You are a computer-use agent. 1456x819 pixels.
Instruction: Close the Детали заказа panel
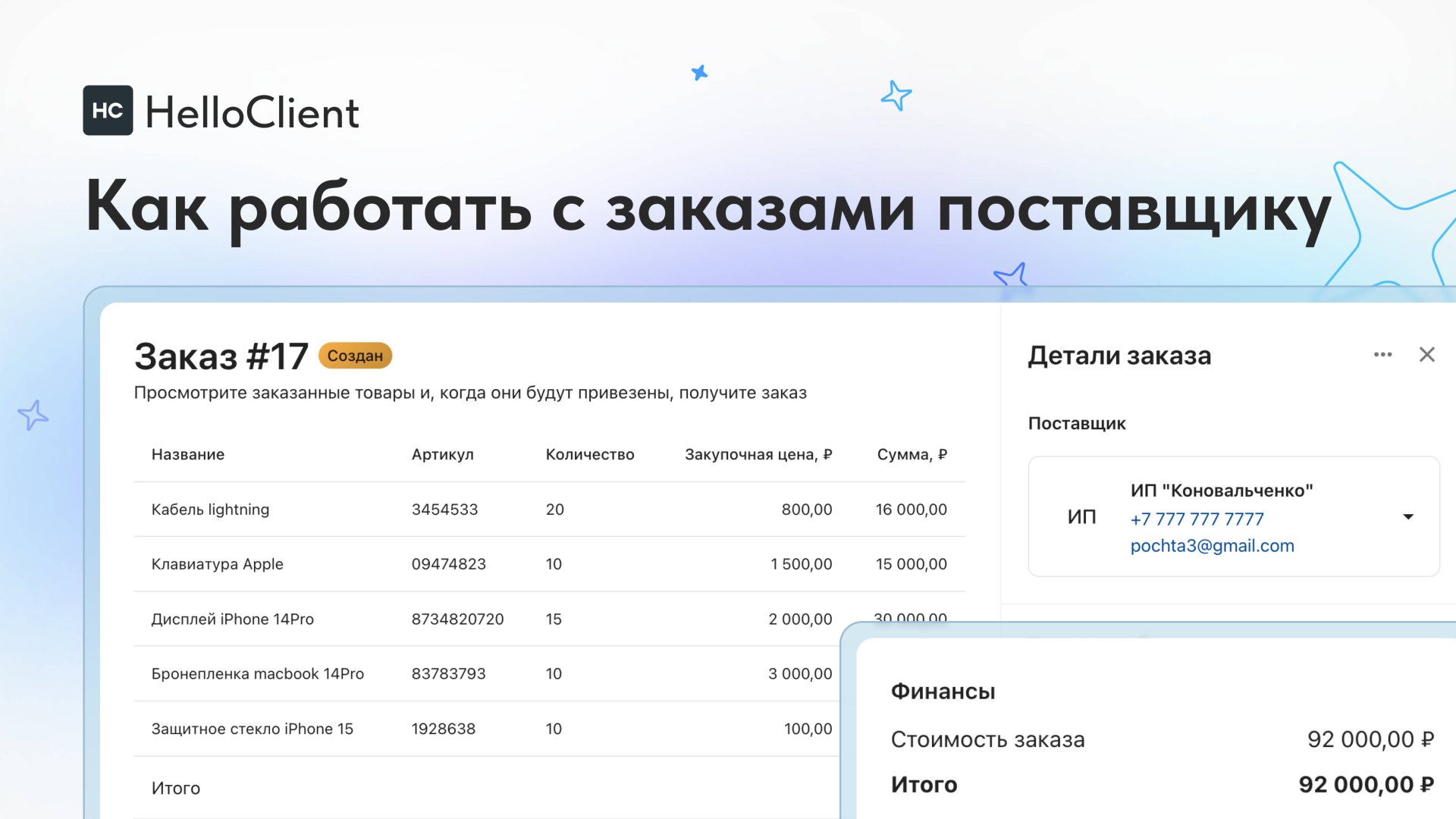[1426, 355]
